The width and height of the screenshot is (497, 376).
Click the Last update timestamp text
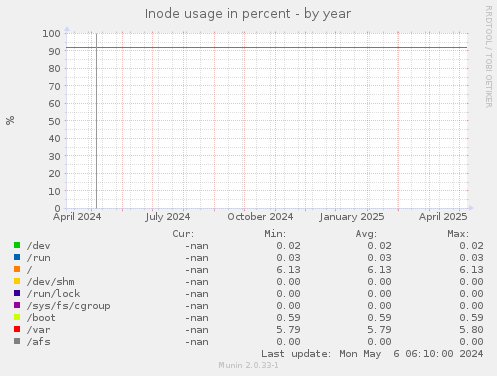tap(372, 354)
